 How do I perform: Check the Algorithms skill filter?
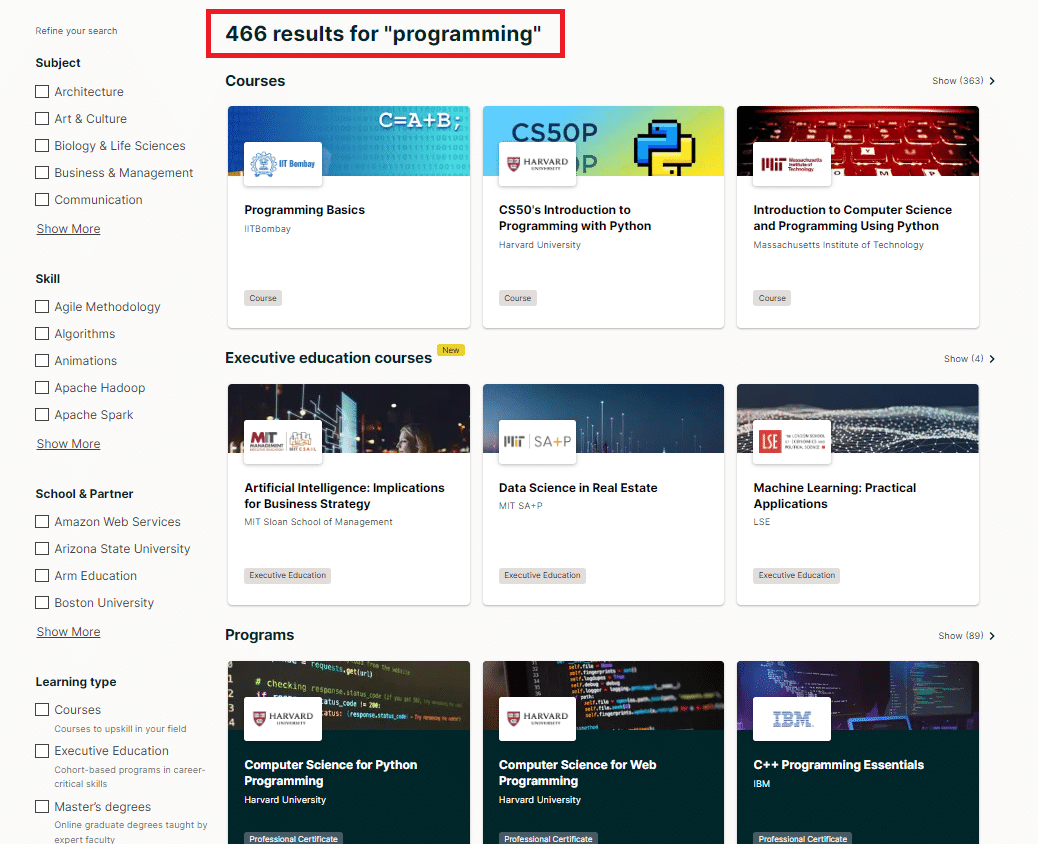click(x=41, y=333)
